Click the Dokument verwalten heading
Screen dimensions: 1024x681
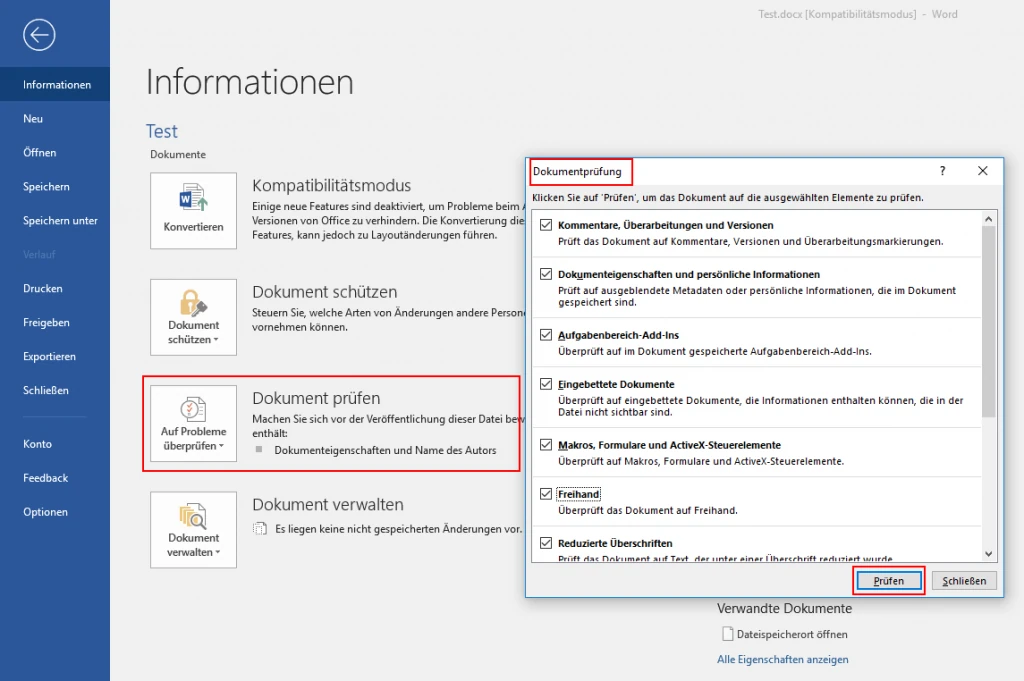point(328,505)
